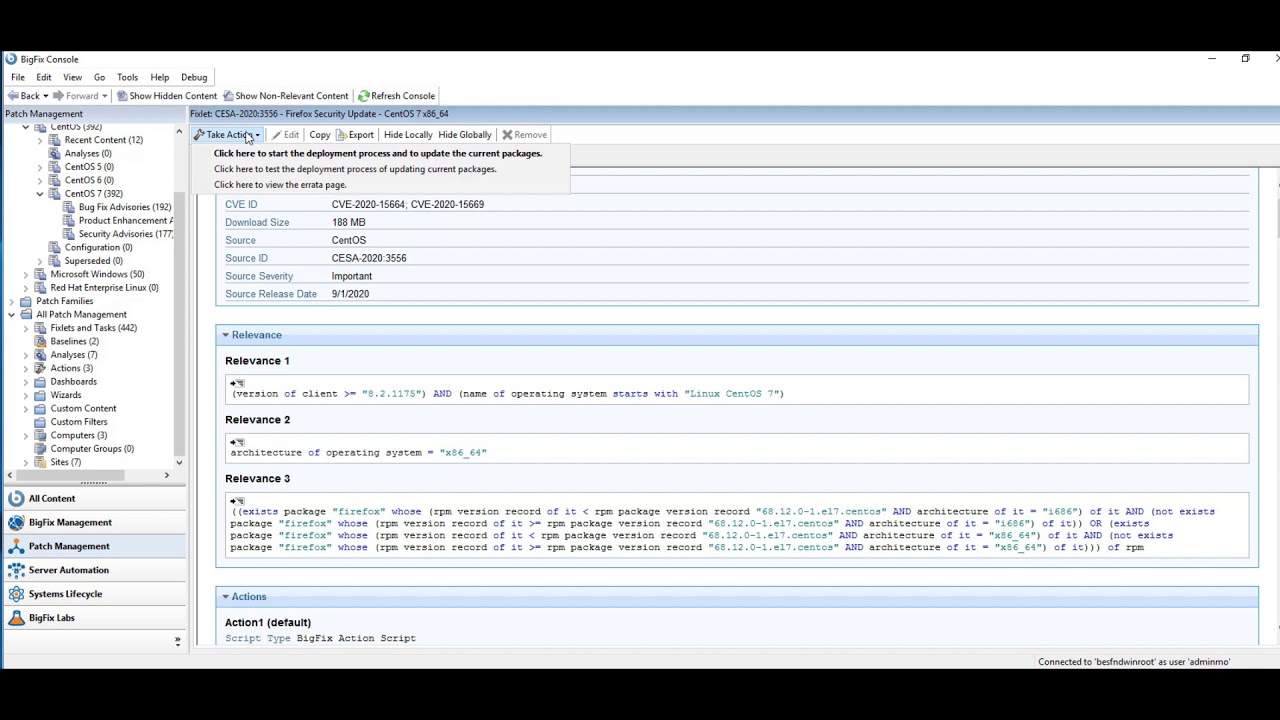Image resolution: width=1280 pixels, height=720 pixels.
Task: Collapse the CentOS 7 (392) tree node
Action: pos(40,194)
